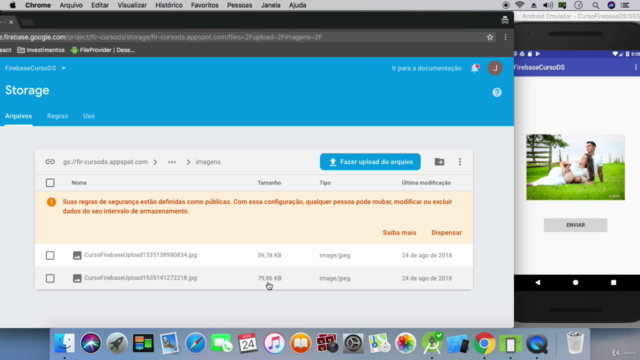Check the box for CursoFirebaseUpload1535138980834.jpg
Viewport: 640px width, 360px height.
[50, 255]
